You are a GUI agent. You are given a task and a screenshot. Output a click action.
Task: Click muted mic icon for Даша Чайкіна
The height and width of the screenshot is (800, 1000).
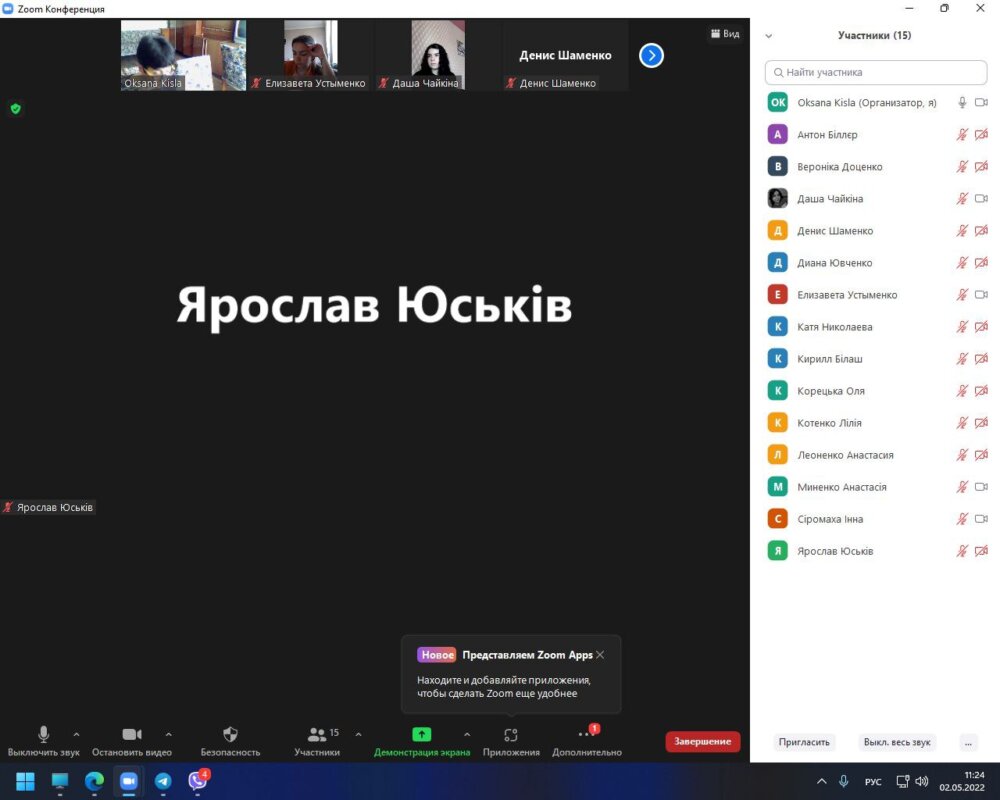(962, 198)
